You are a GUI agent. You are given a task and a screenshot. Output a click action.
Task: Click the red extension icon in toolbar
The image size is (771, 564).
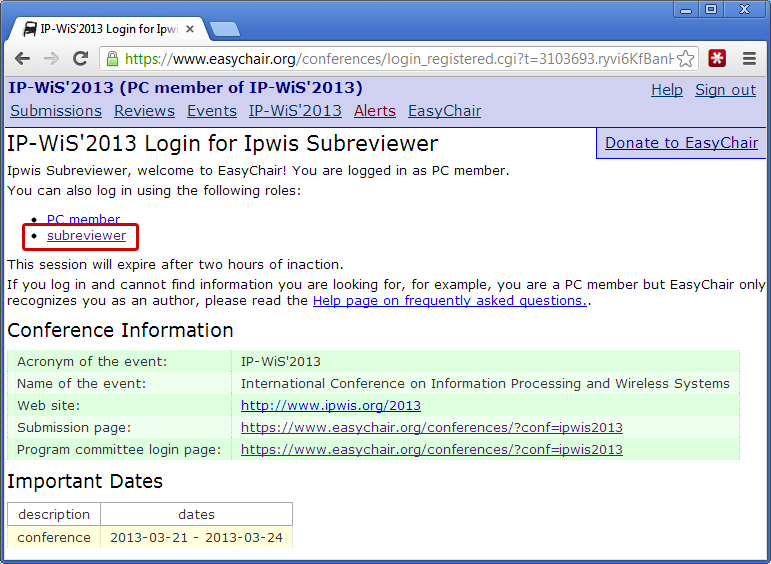pos(717,58)
